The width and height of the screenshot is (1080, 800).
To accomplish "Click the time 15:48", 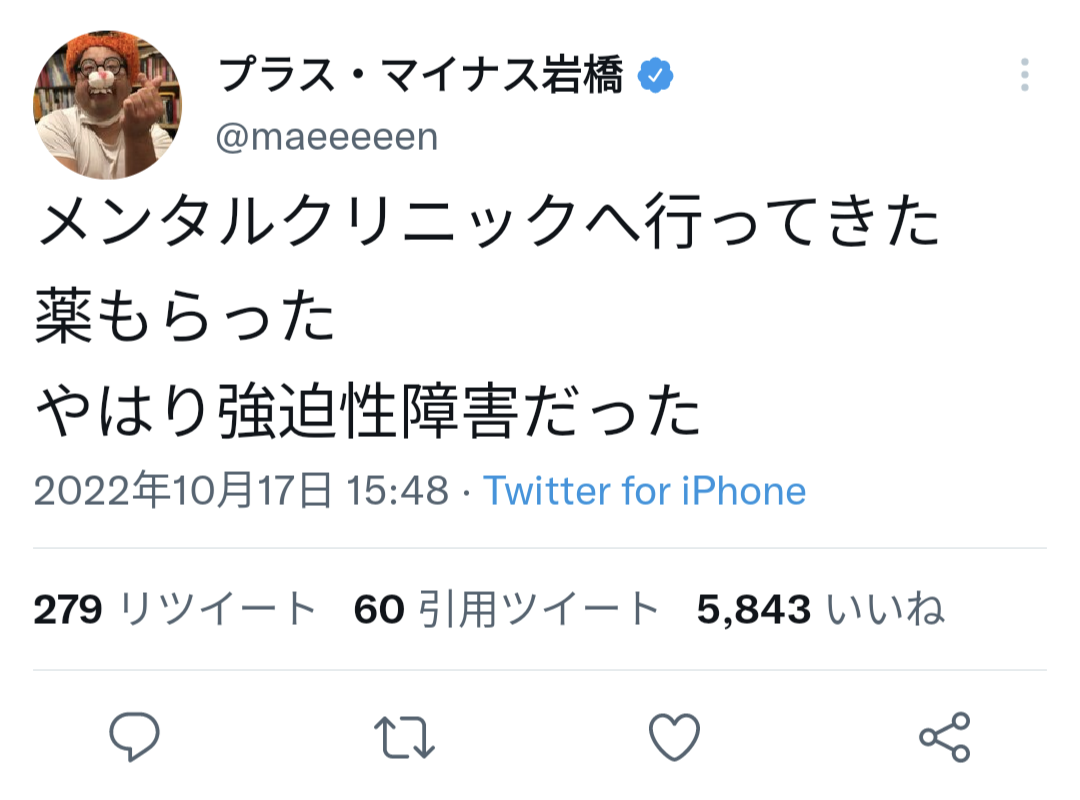I will tap(397, 491).
